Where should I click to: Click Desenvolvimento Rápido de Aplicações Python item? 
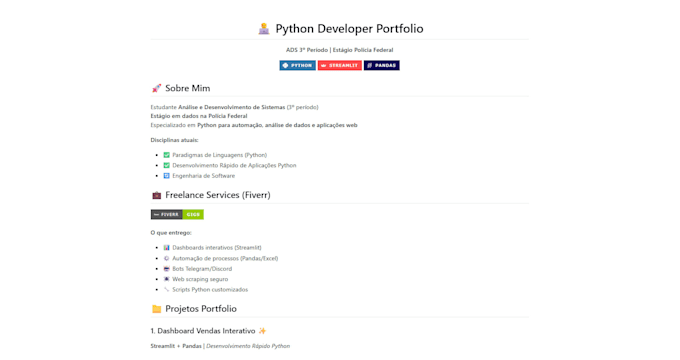[234, 165]
